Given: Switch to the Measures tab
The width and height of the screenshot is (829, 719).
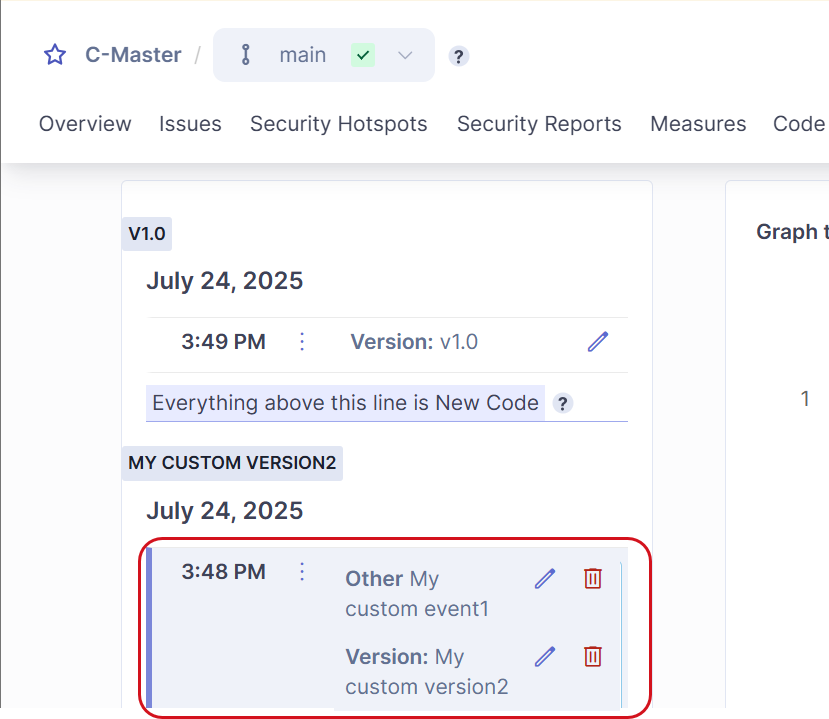Looking at the screenshot, I should pos(698,124).
